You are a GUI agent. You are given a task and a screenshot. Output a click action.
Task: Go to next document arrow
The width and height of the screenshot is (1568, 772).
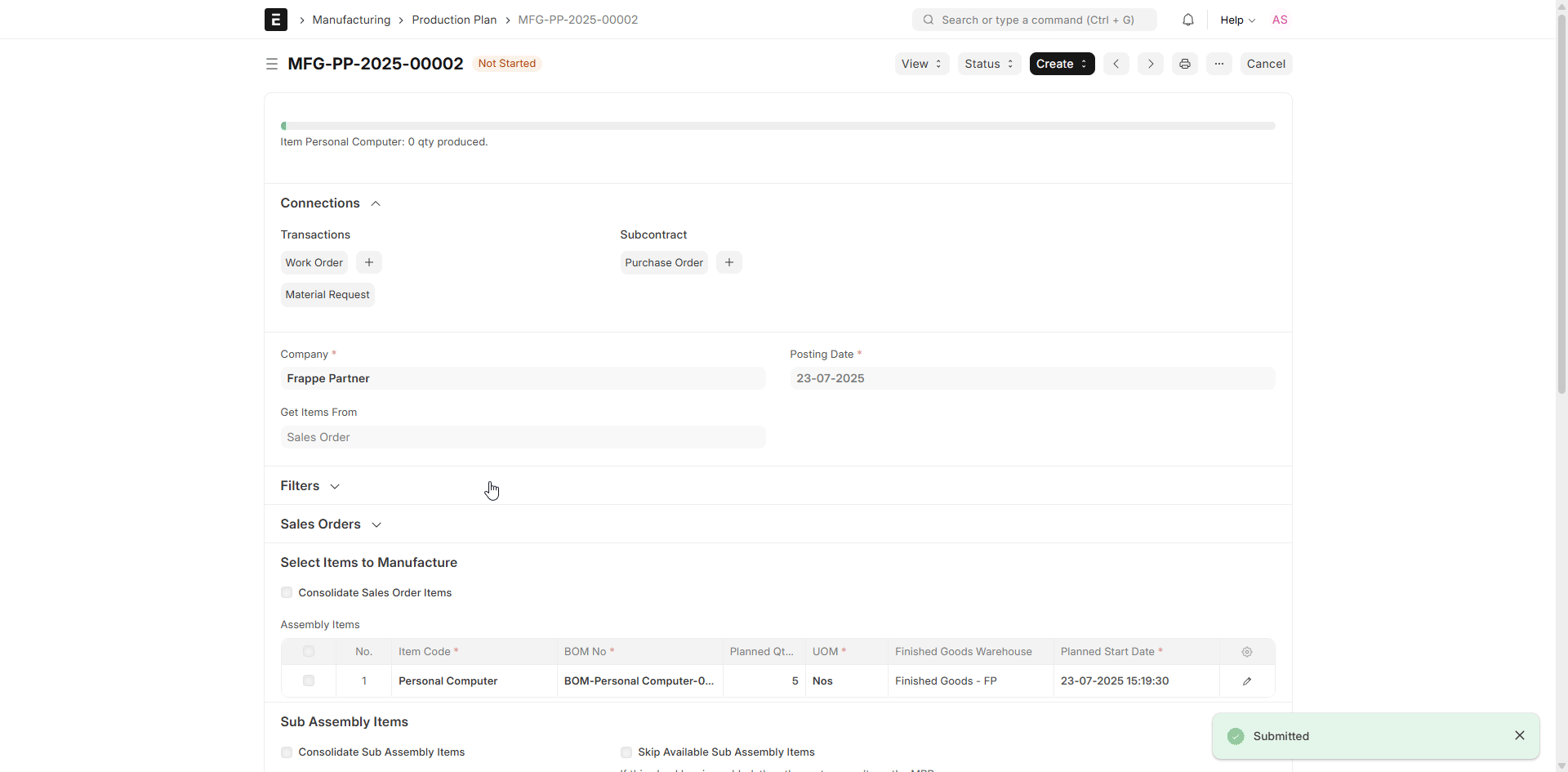[x=1150, y=64]
